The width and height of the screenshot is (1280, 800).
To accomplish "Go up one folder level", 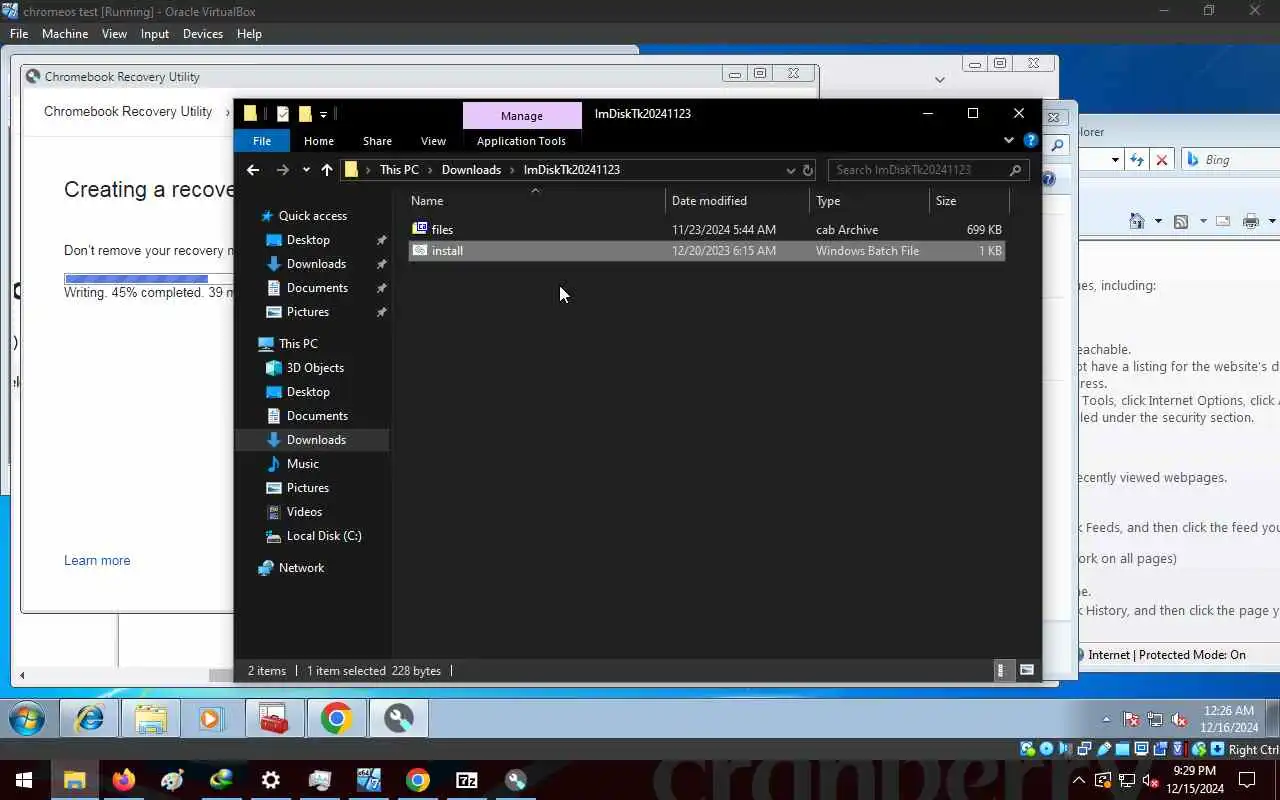I will (x=327, y=170).
